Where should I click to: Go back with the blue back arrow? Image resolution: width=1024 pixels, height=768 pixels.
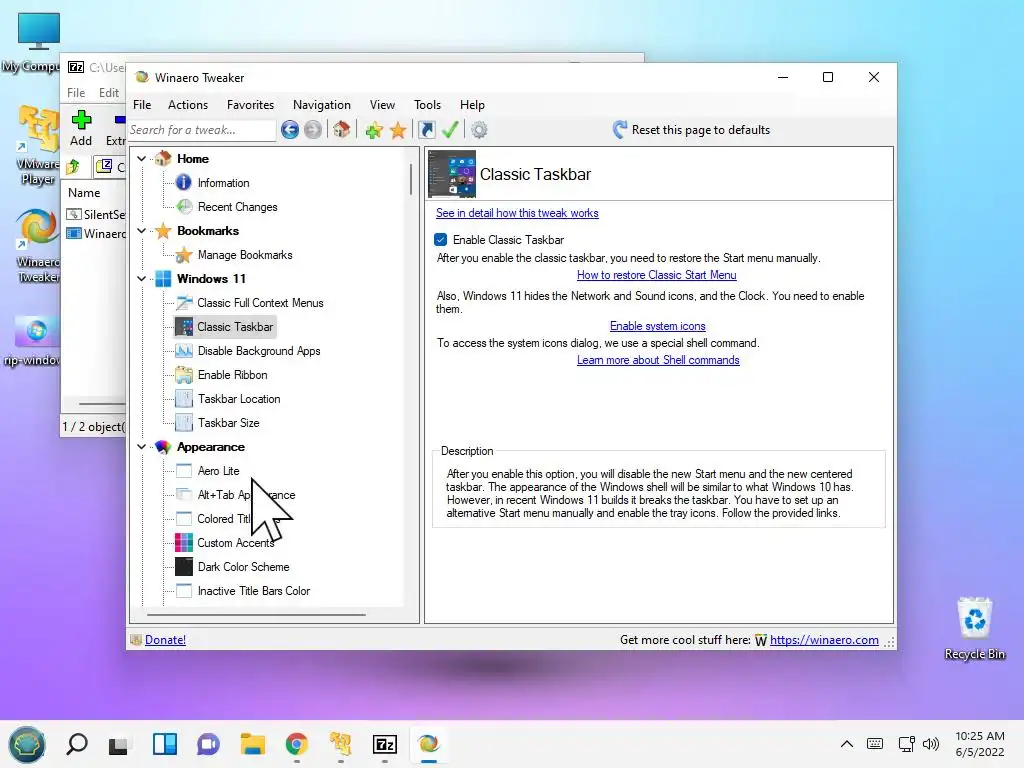pyautogui.click(x=290, y=130)
